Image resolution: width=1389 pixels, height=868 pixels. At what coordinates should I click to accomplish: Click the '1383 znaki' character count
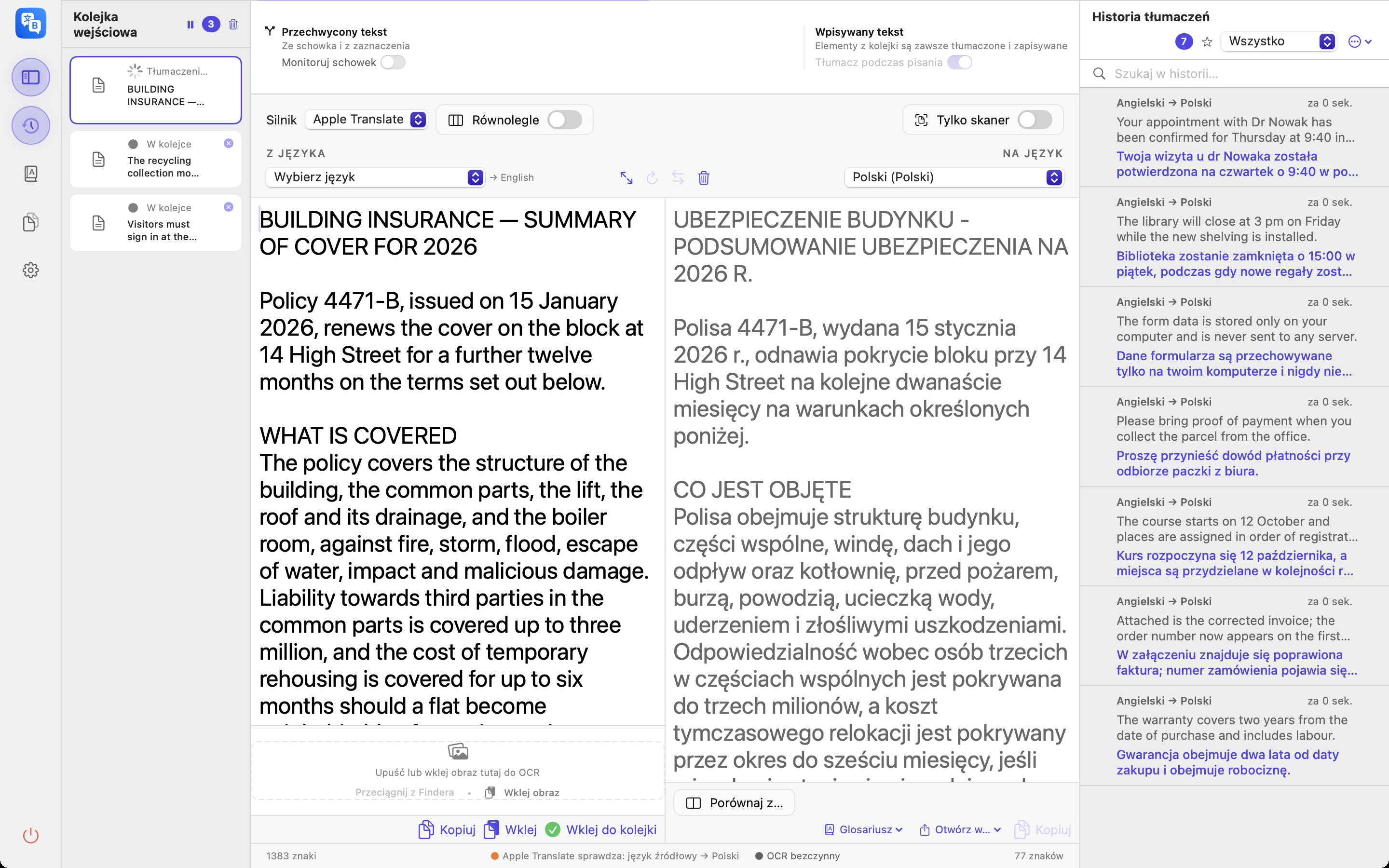(x=291, y=856)
